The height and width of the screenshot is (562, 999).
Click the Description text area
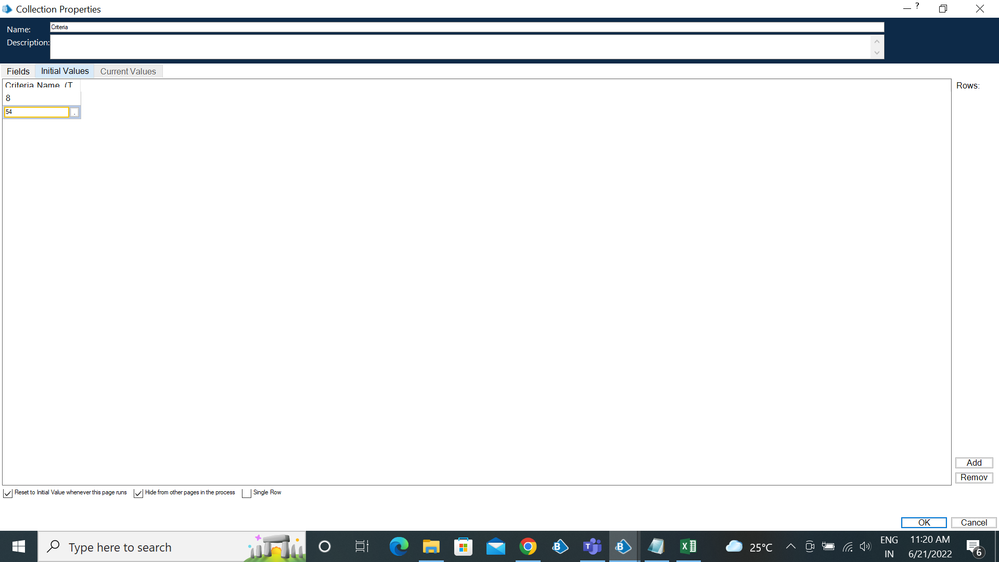[459, 47]
